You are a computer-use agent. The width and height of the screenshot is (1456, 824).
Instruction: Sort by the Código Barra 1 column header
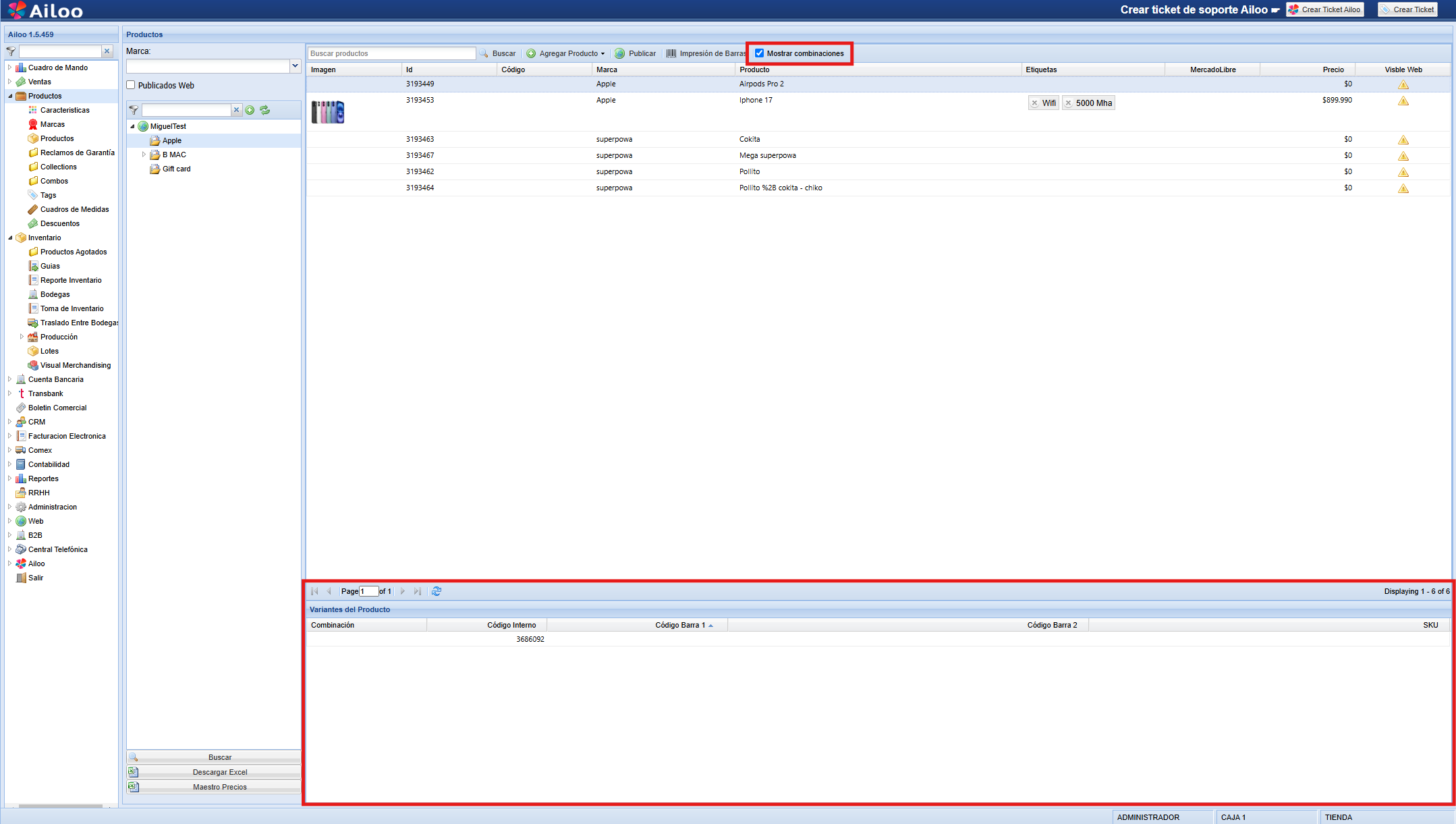(x=679, y=625)
